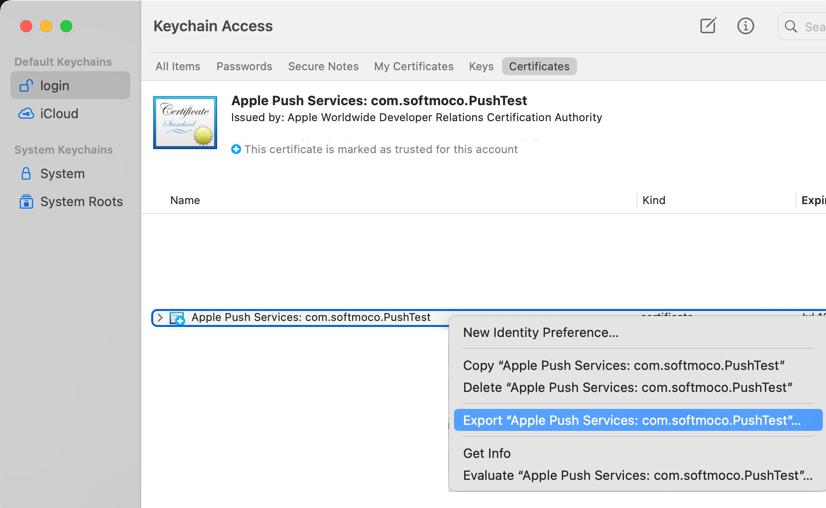Click the search magnifier icon

(x=791, y=27)
